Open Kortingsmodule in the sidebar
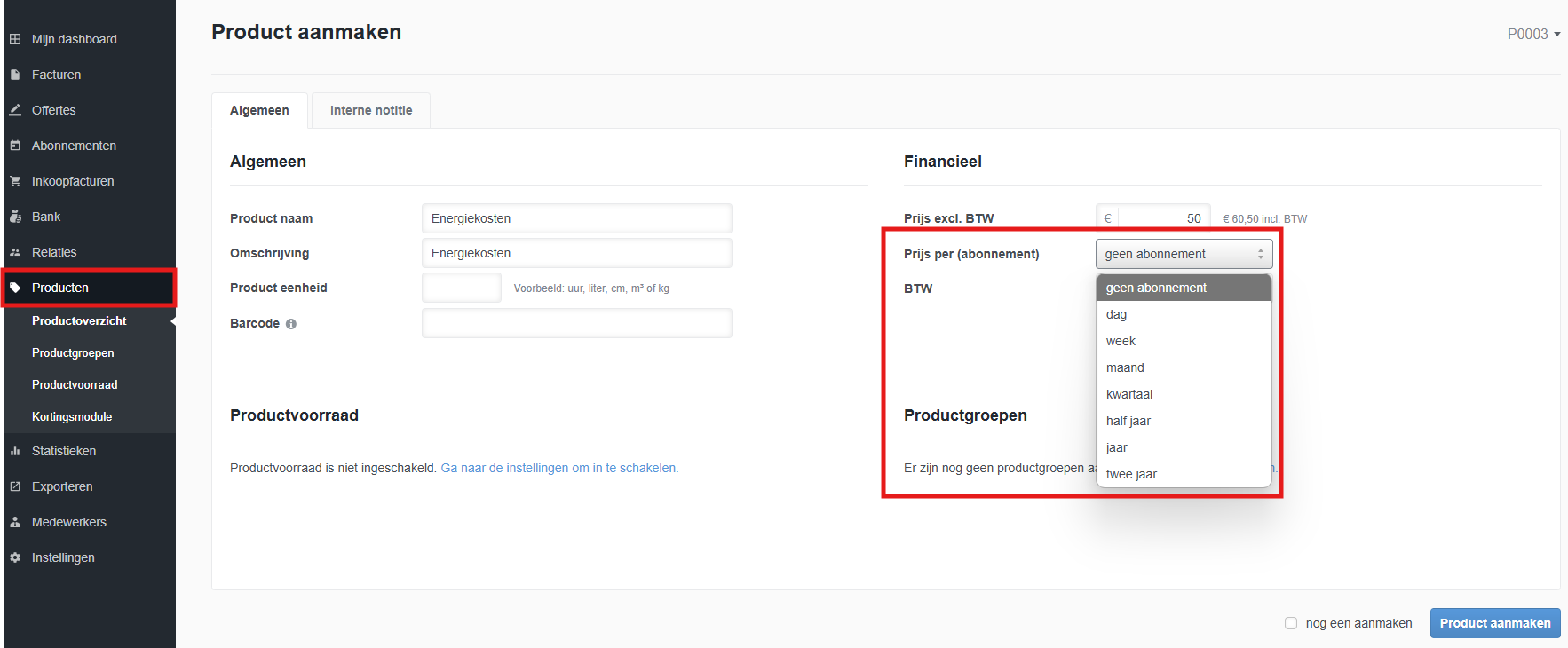1568x648 pixels. [72, 416]
